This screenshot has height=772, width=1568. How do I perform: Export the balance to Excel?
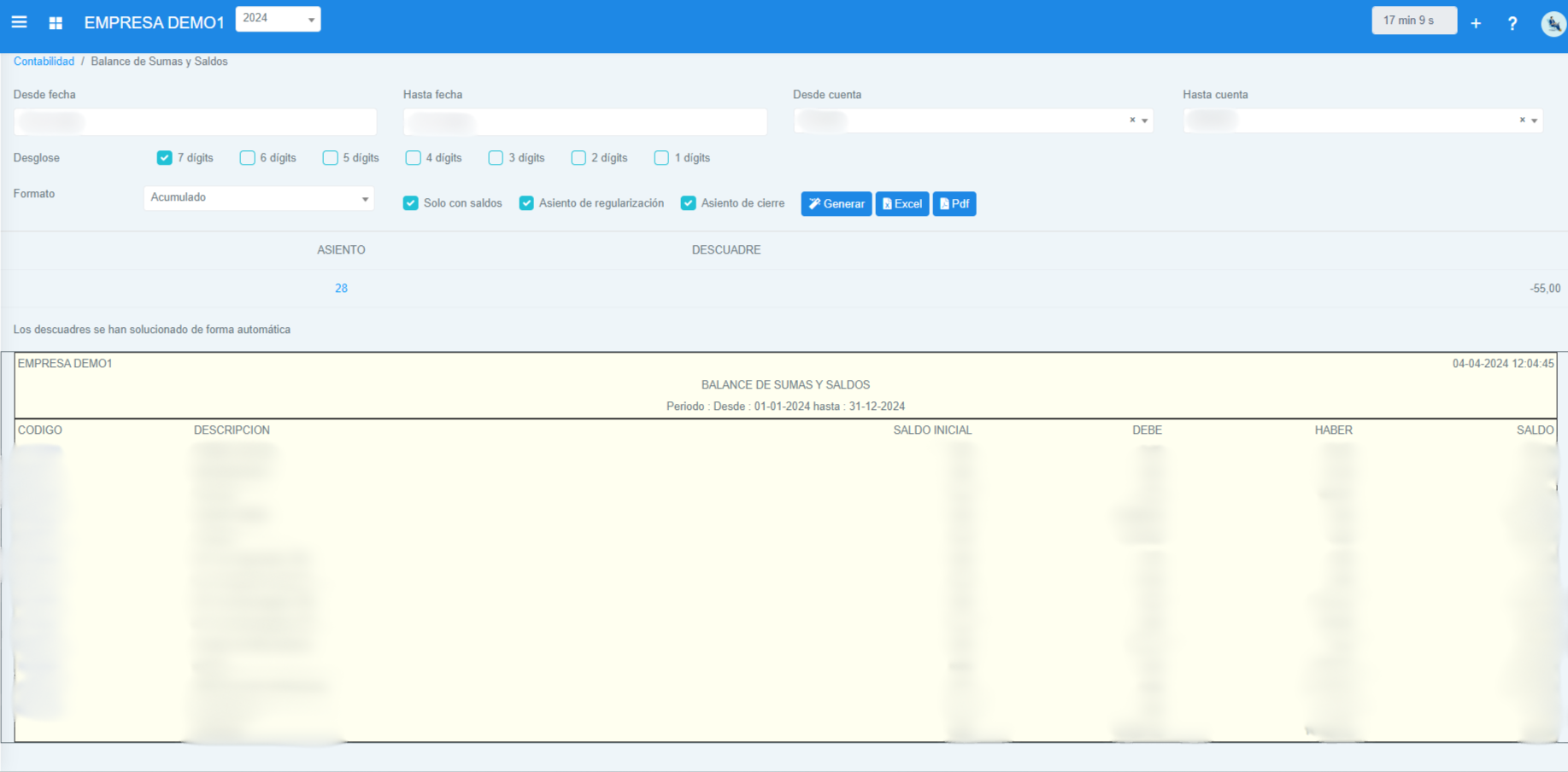(x=901, y=204)
